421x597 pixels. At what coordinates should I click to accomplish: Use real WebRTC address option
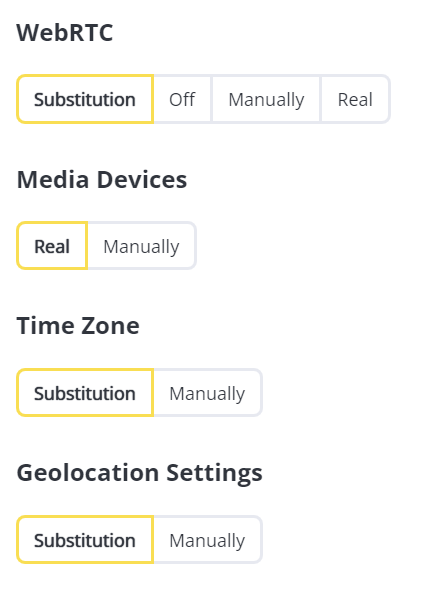tap(356, 99)
